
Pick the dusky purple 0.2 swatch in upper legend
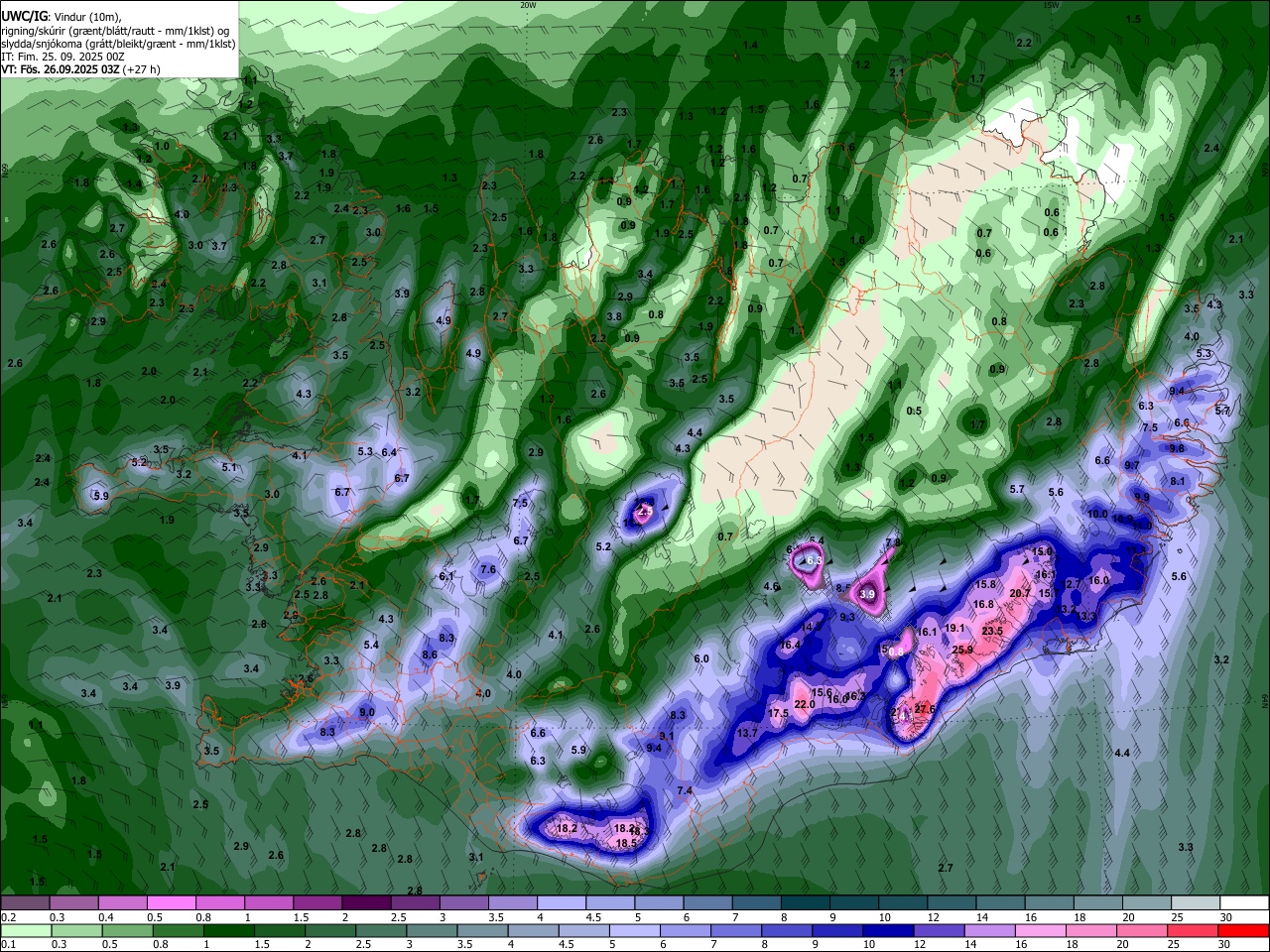(25, 903)
